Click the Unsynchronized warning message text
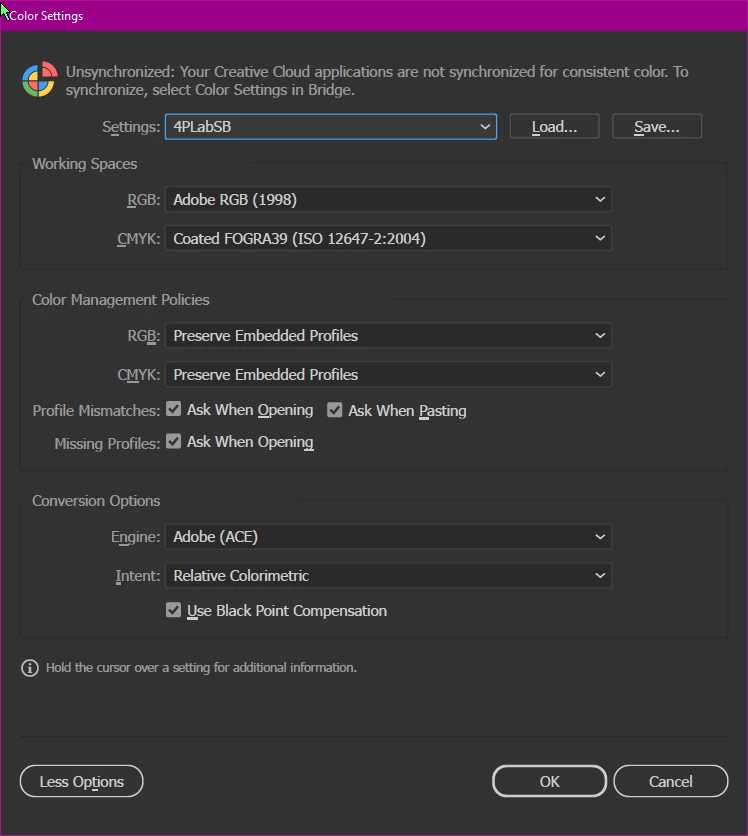This screenshot has width=748, height=836. point(377,81)
